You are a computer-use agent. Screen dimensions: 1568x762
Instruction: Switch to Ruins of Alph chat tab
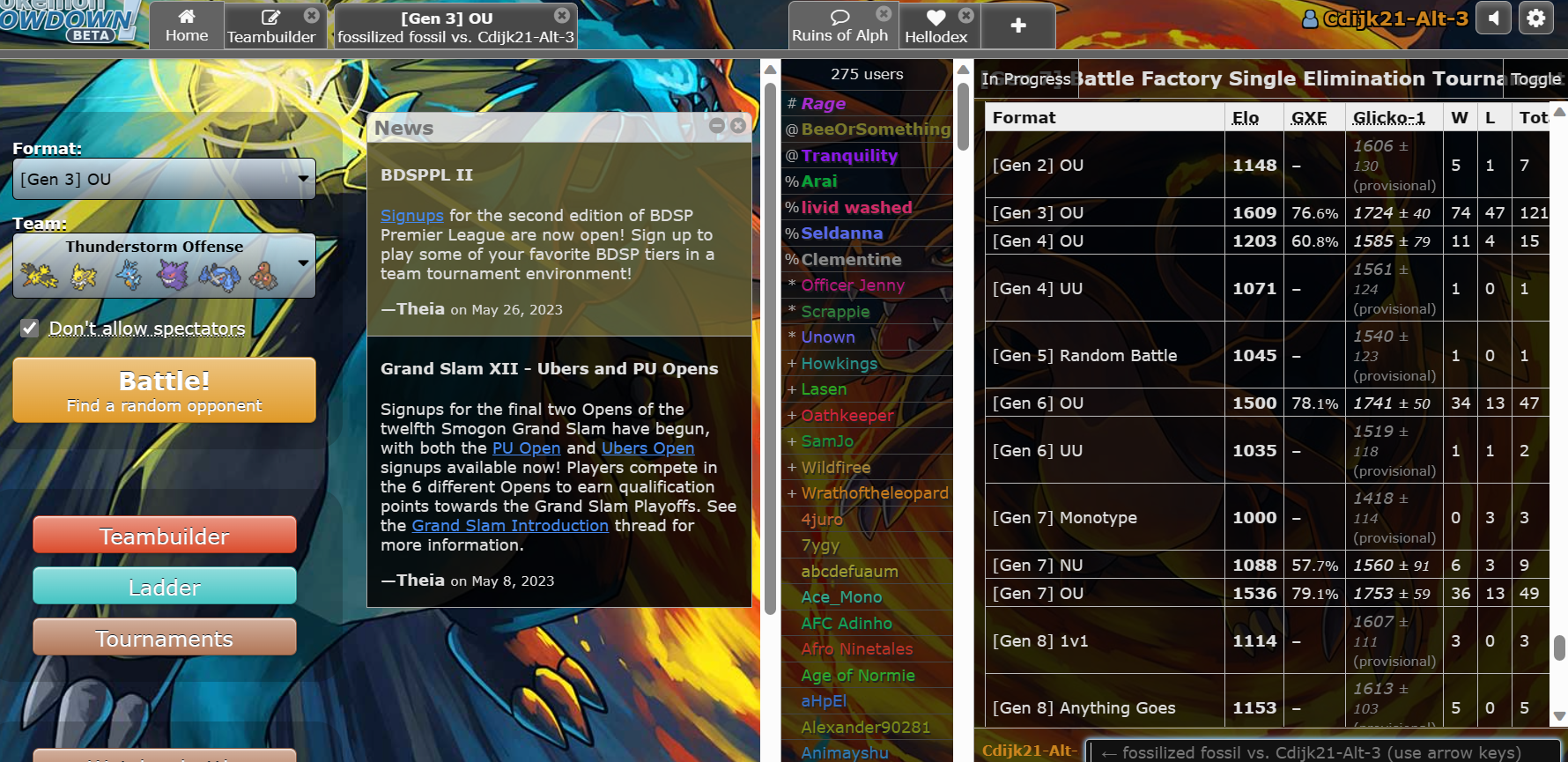(839, 26)
